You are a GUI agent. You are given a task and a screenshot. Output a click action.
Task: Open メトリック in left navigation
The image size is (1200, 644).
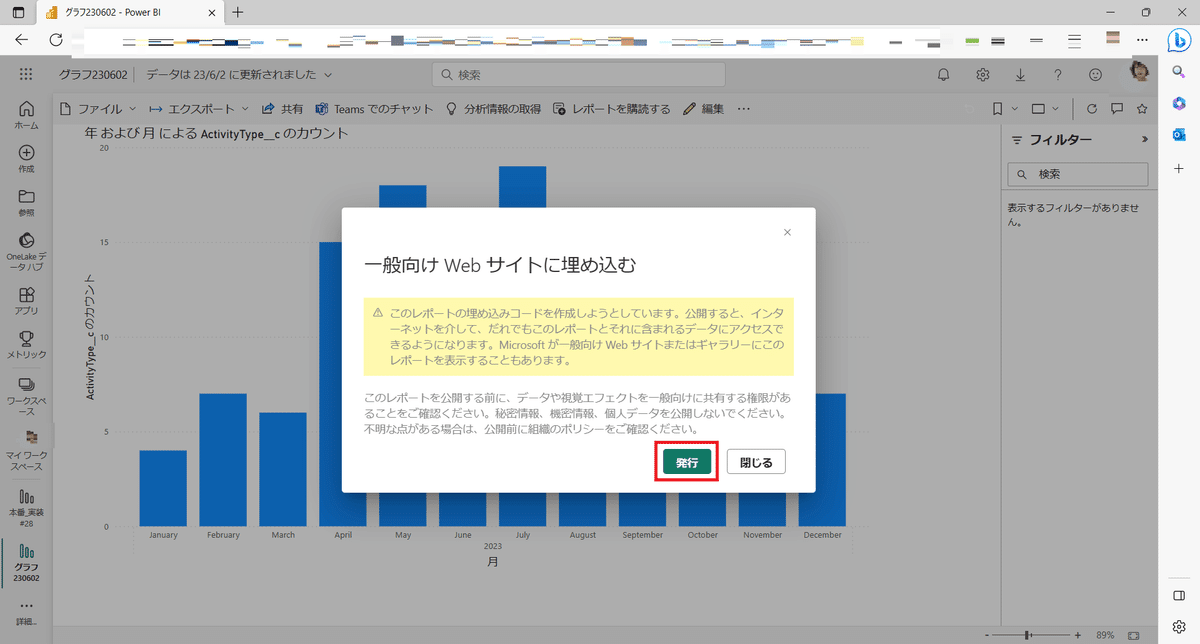coord(26,345)
